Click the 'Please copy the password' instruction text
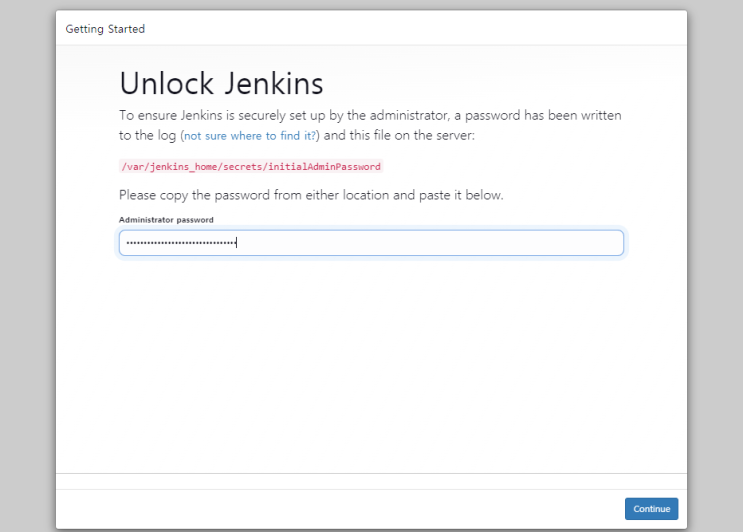The image size is (743, 532). click(311, 195)
